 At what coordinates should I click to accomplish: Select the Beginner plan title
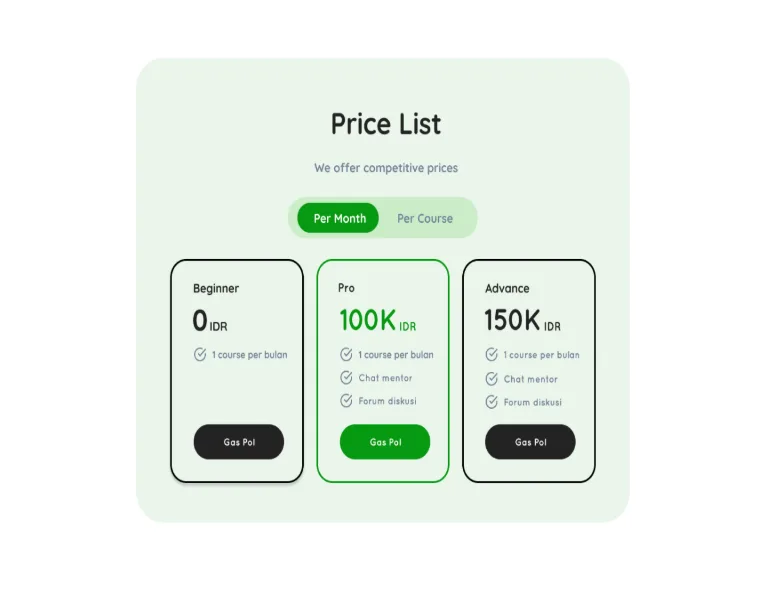[216, 288]
